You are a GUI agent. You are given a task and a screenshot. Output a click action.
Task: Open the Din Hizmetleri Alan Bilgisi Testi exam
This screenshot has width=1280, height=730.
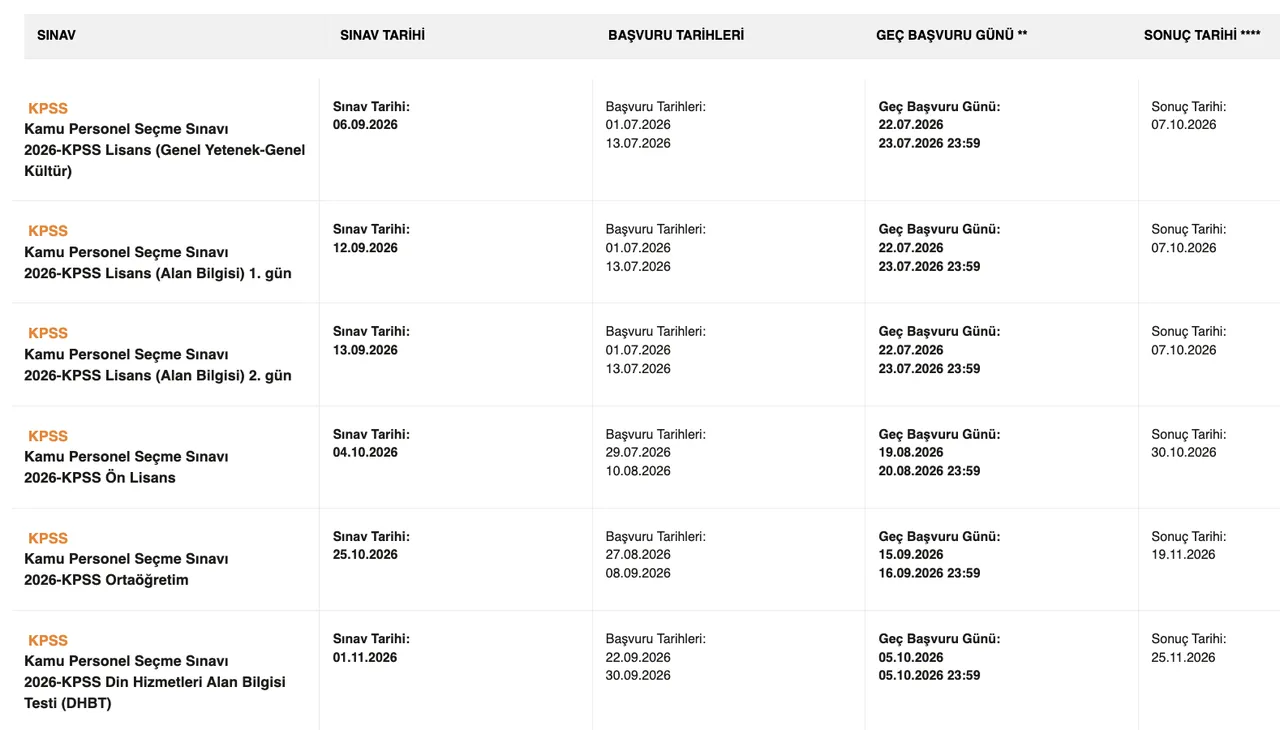point(155,682)
